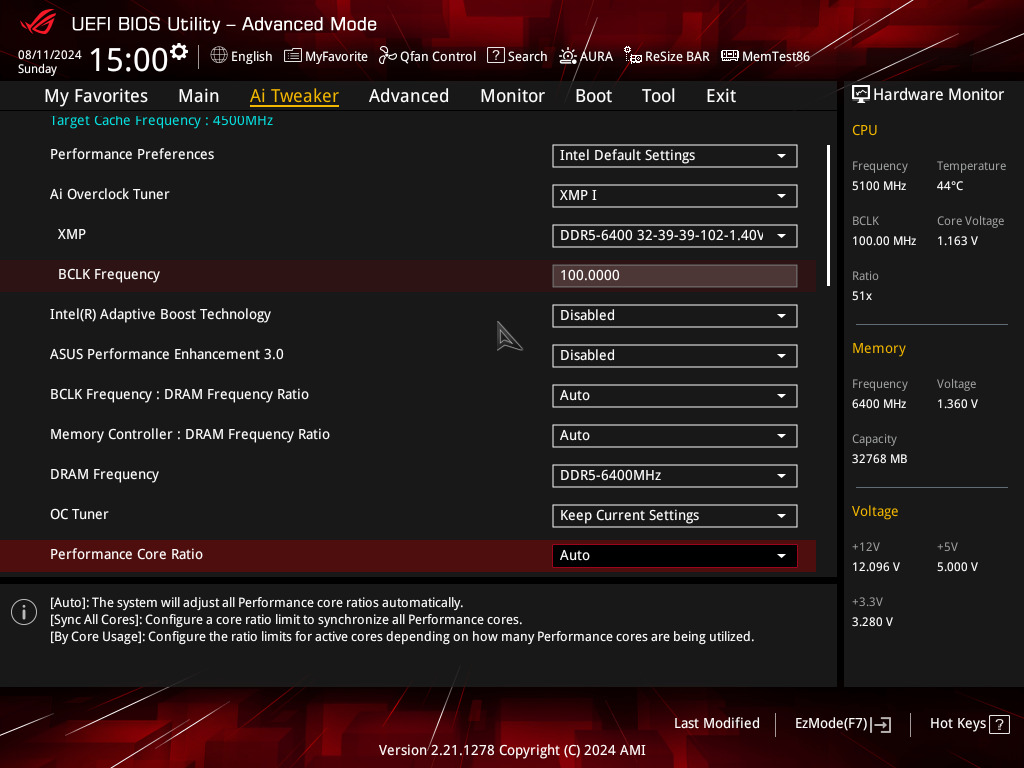Click the Core Voltage 1.163 V value

click(x=957, y=240)
